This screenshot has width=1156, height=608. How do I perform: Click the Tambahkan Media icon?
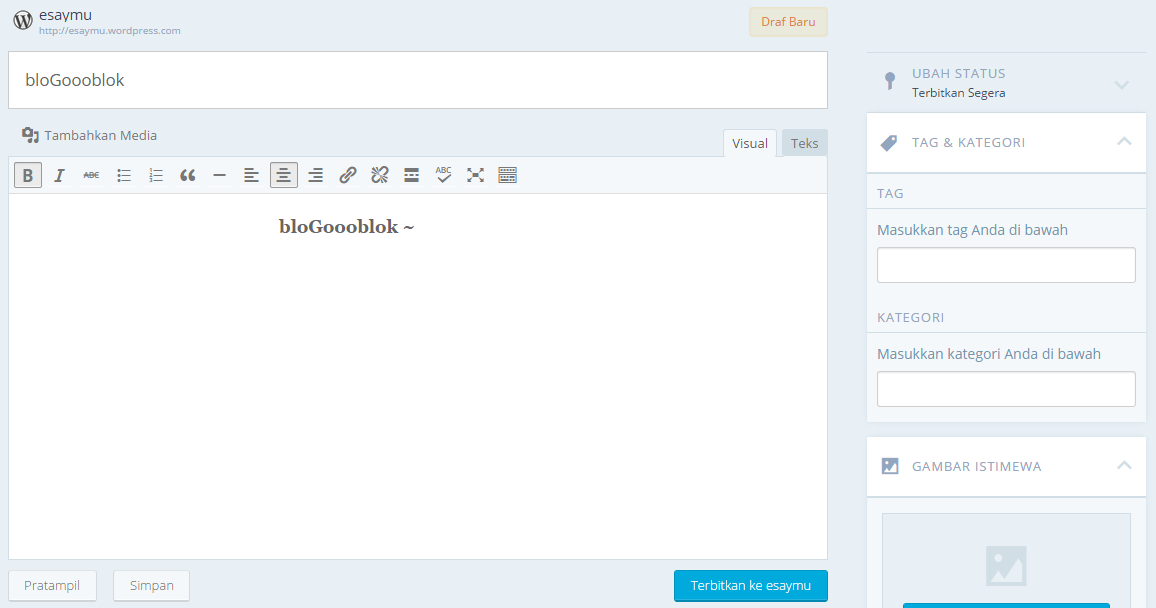(x=30, y=135)
